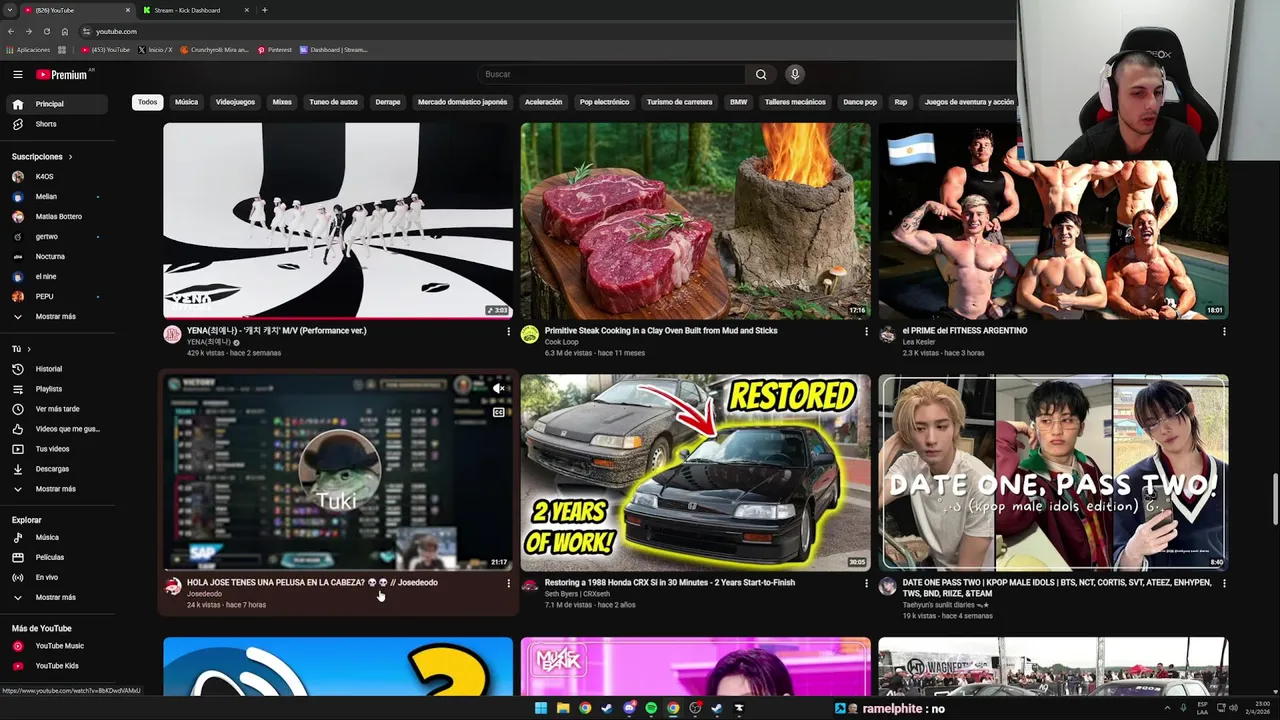1280x720 pixels.
Task: Open K4OS subscription channel
Action: pyautogui.click(x=56, y=177)
